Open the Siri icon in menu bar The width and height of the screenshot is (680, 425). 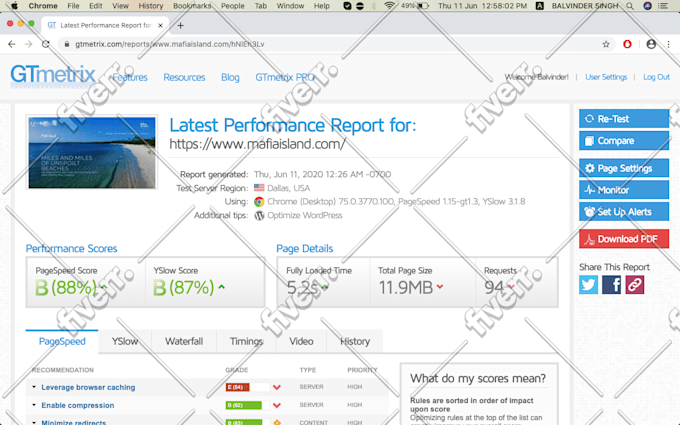[x=647, y=6]
